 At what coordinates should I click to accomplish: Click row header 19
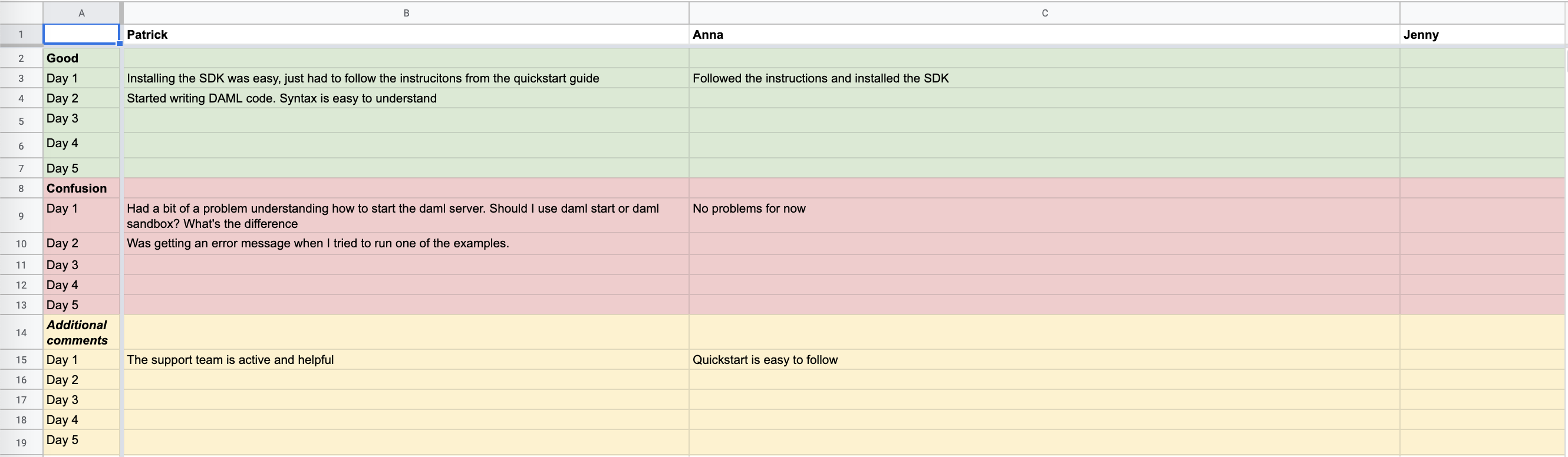point(21,442)
